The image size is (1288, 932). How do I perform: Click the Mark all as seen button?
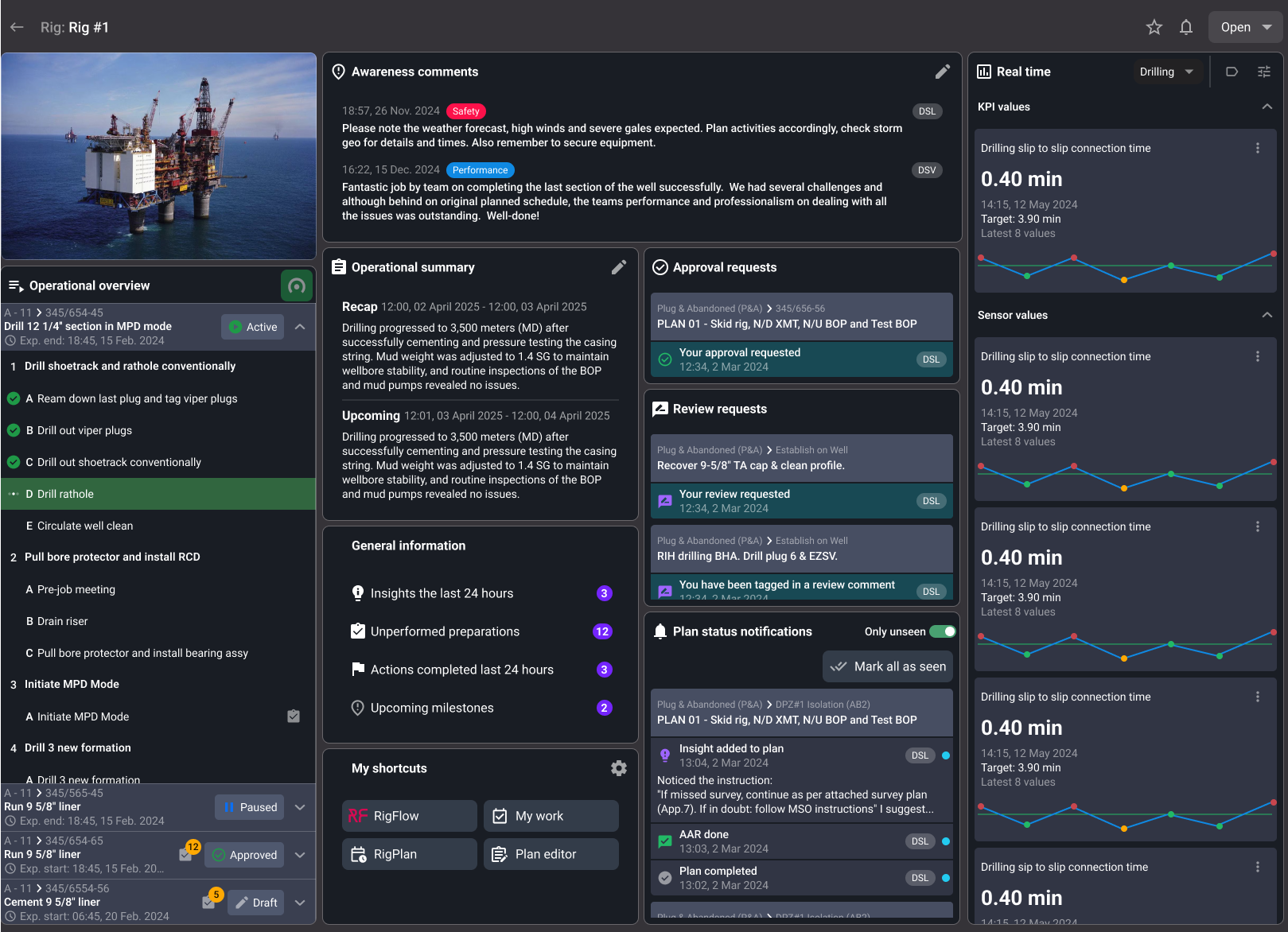tap(888, 666)
